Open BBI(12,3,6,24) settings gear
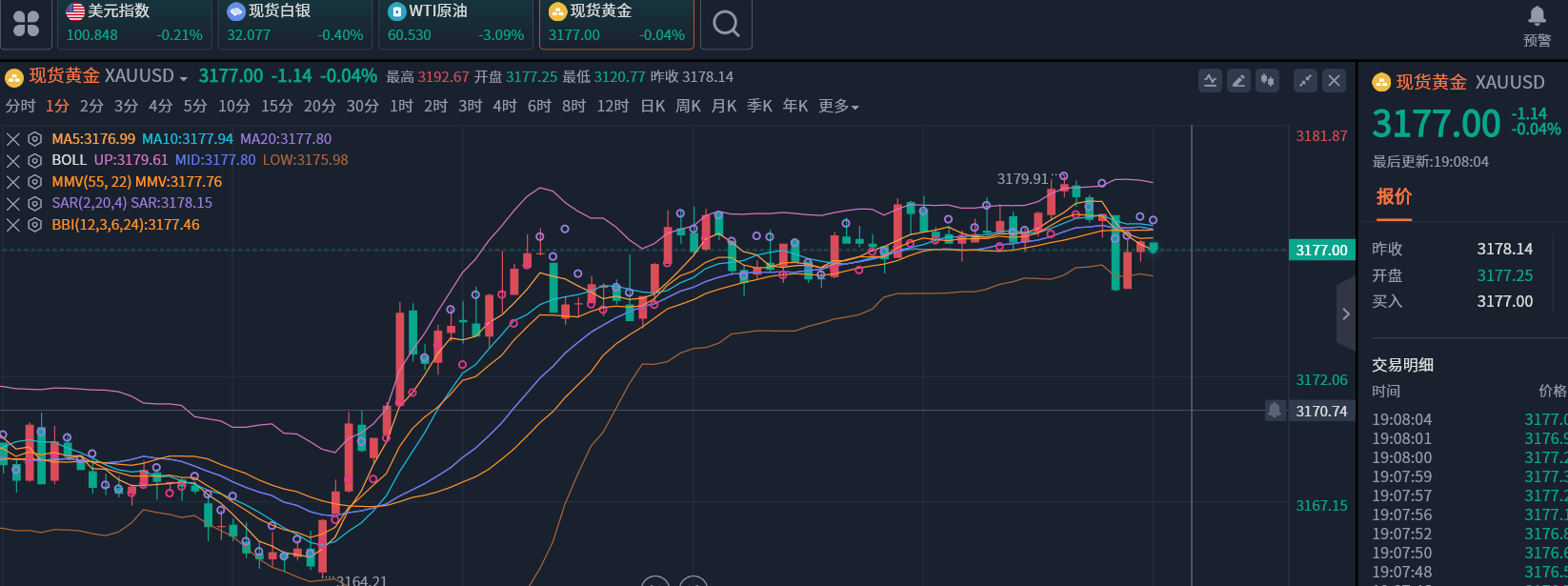Viewport: 1568px width, 586px height. (x=35, y=225)
